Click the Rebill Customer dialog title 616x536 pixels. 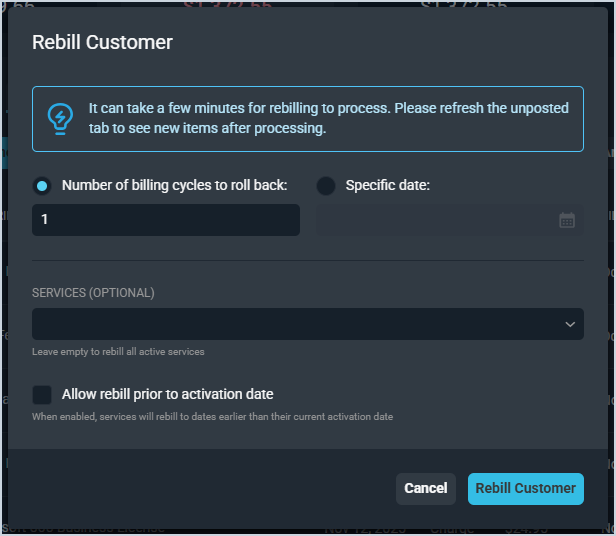pos(102,42)
